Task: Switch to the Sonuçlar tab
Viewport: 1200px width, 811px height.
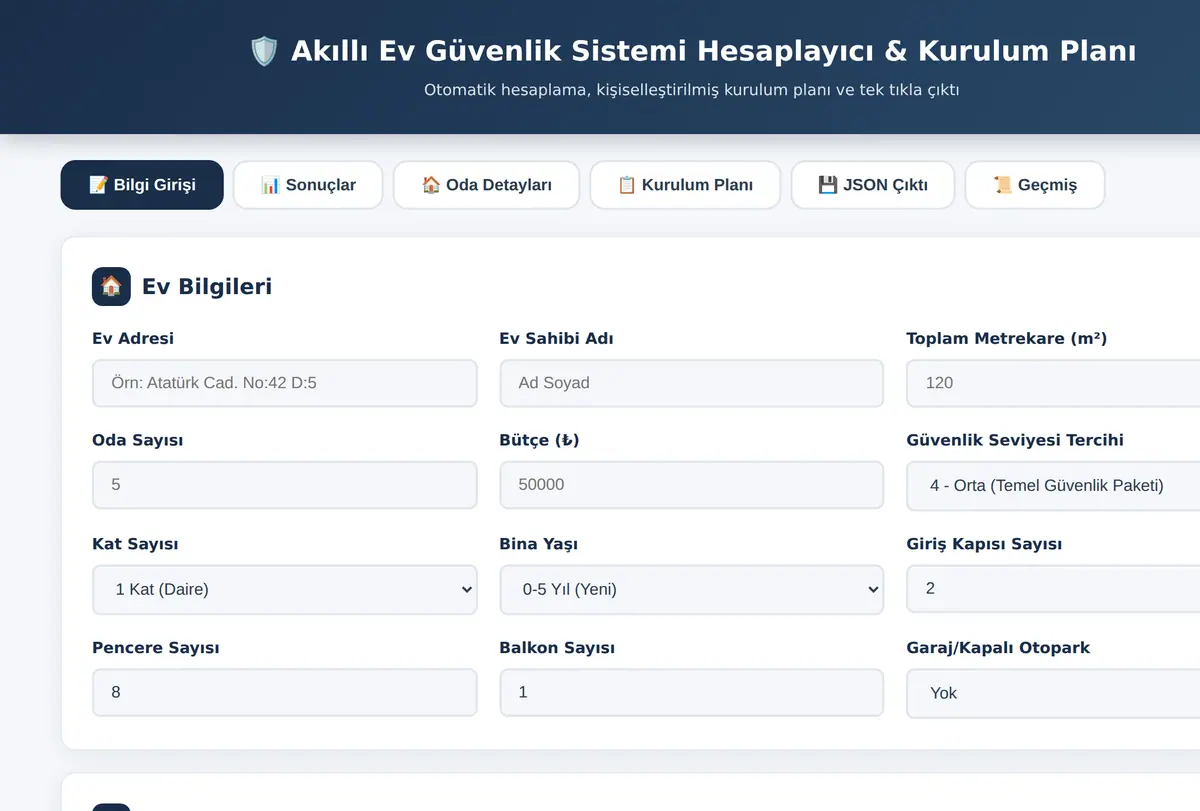Action: pyautogui.click(x=308, y=185)
